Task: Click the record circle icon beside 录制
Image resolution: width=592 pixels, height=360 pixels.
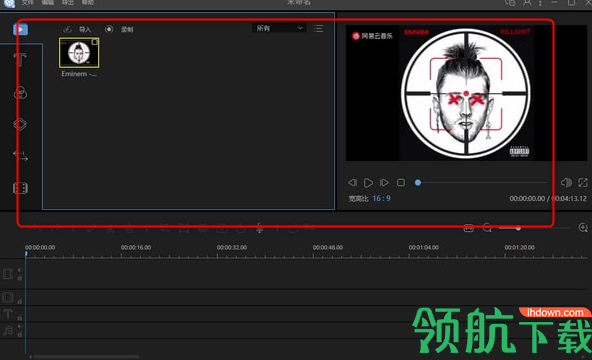Action: click(x=109, y=29)
